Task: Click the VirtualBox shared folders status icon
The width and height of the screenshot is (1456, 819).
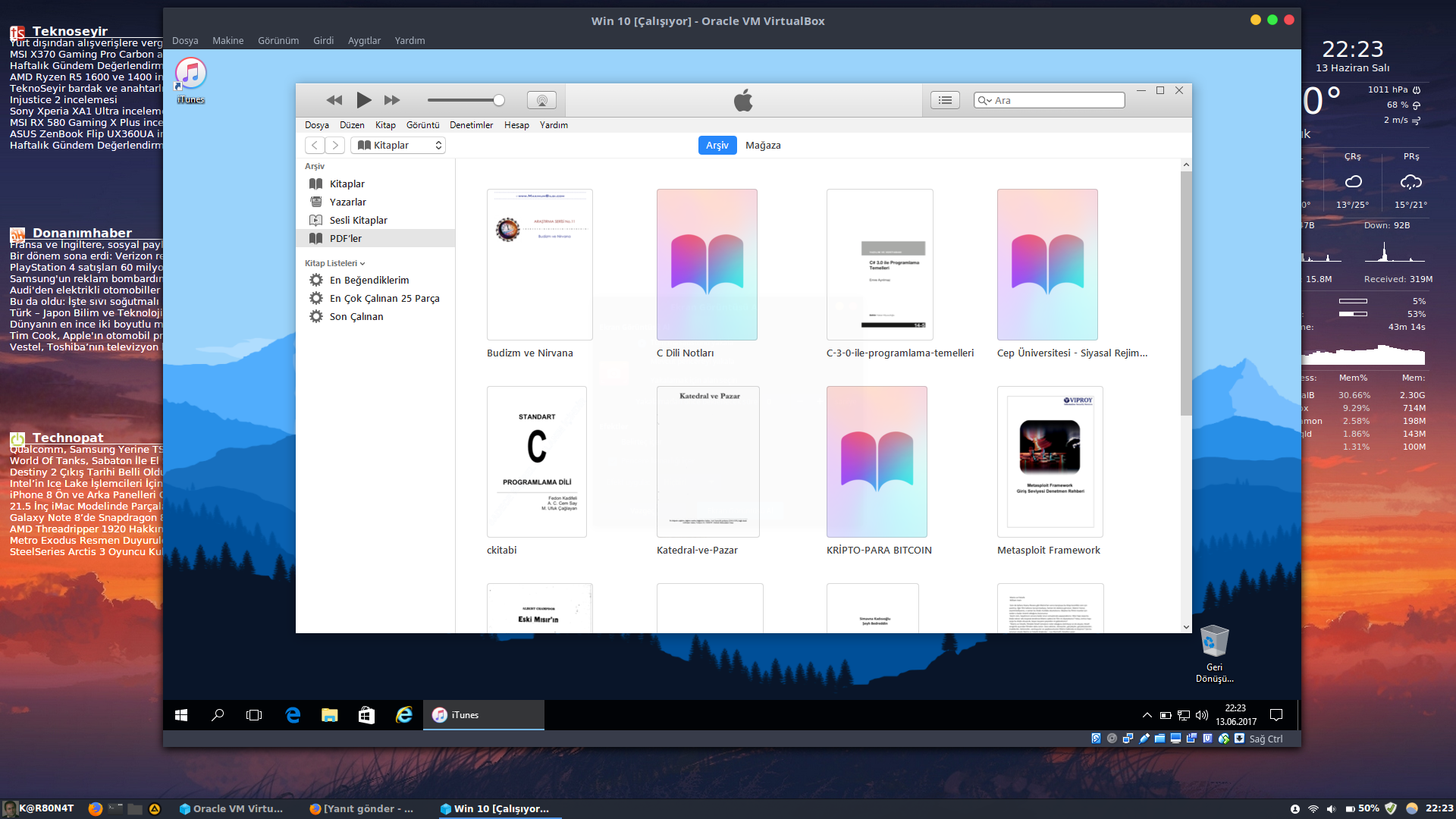Action: (x=1159, y=739)
